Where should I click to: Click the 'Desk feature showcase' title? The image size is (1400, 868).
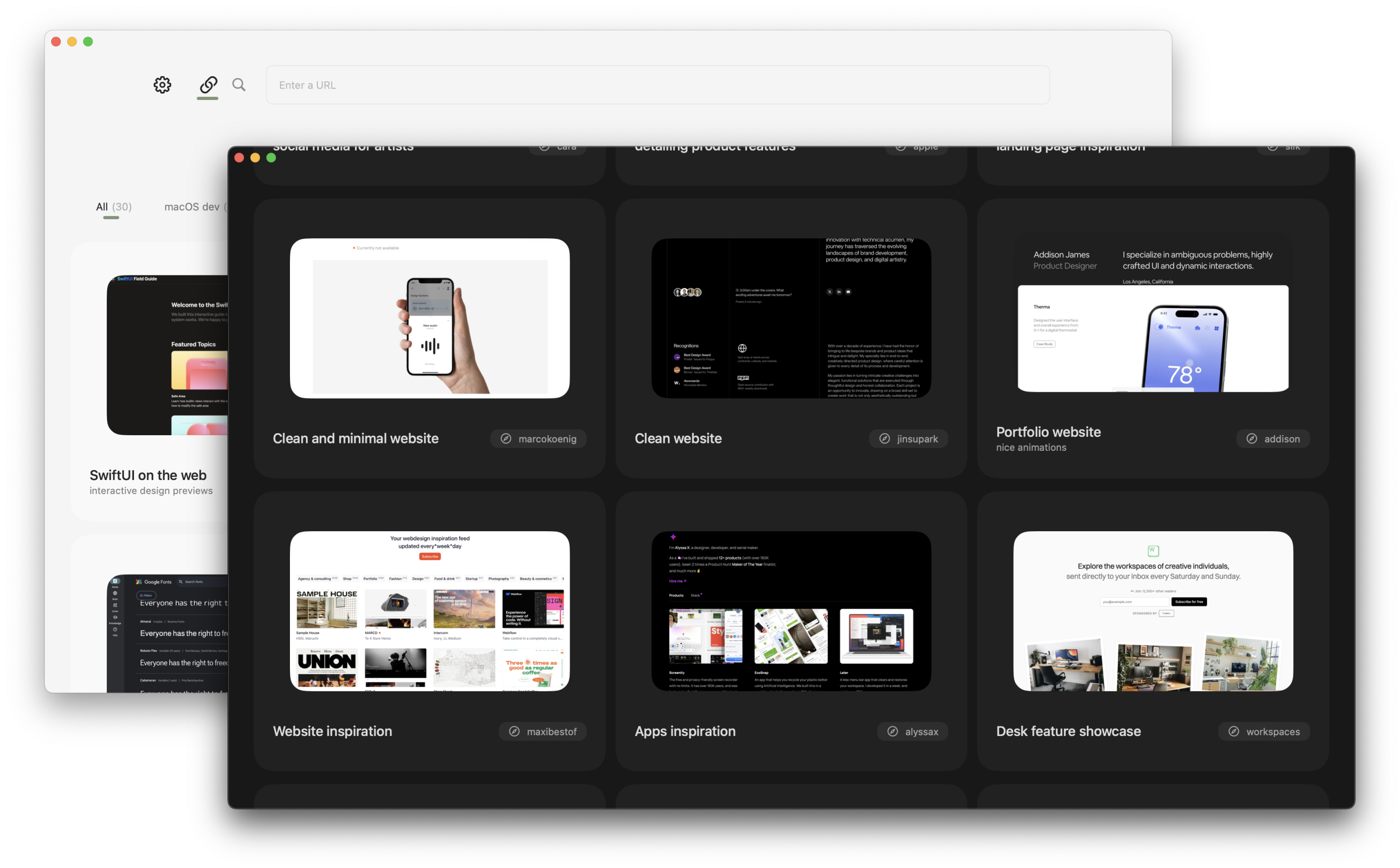(1068, 732)
